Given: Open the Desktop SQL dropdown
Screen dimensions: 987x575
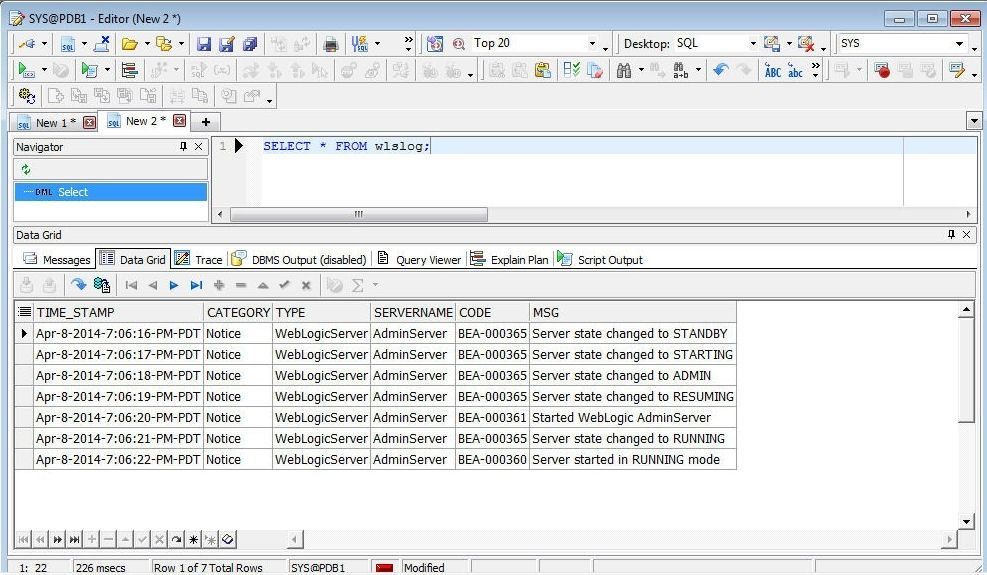Looking at the screenshot, I should (753, 43).
